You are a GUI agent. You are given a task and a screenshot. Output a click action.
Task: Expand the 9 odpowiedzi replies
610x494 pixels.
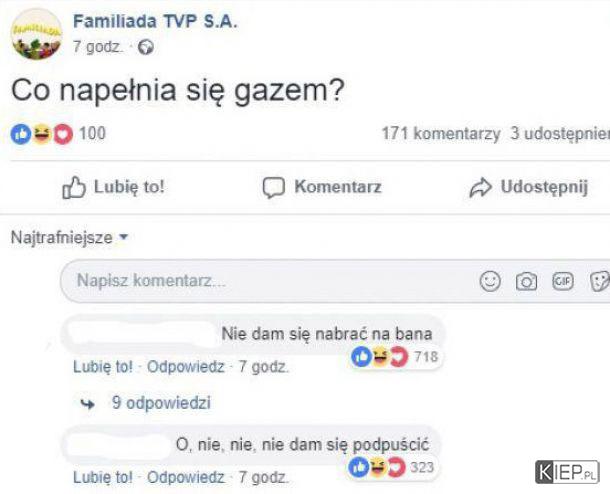point(161,403)
